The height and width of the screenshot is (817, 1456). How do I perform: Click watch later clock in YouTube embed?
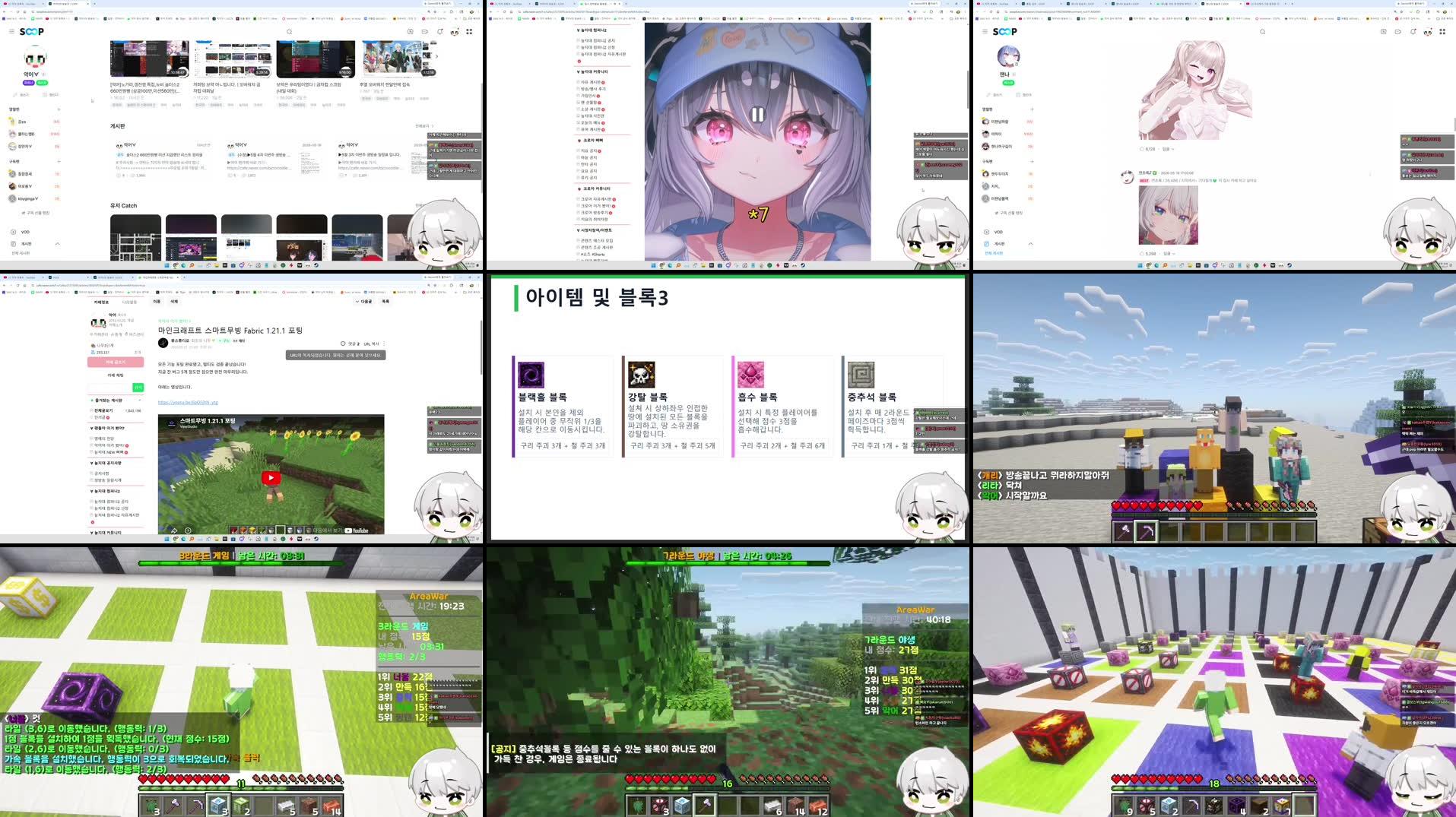click(x=188, y=530)
